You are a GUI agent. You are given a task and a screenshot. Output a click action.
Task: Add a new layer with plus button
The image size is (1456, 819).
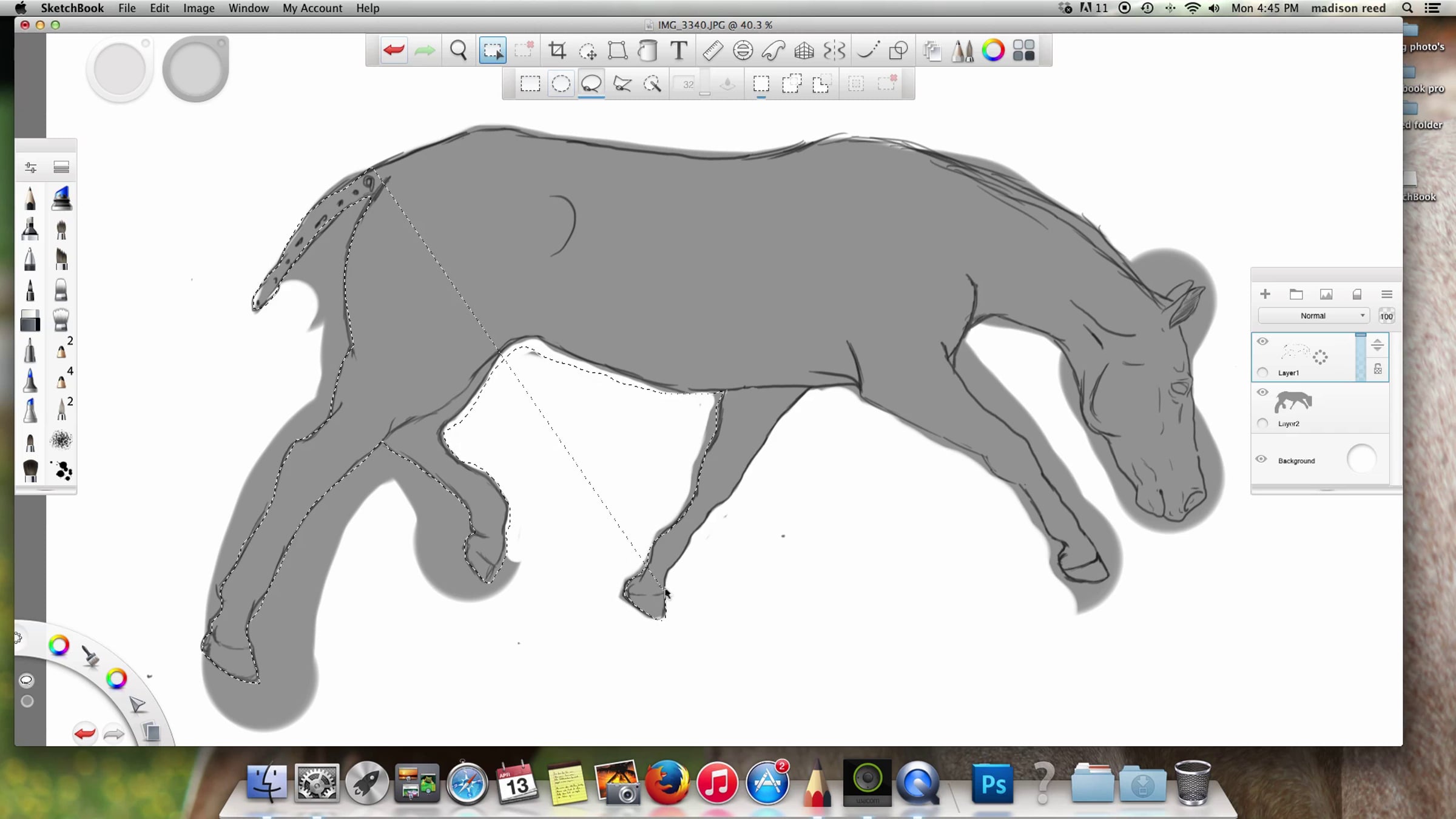pyautogui.click(x=1265, y=294)
